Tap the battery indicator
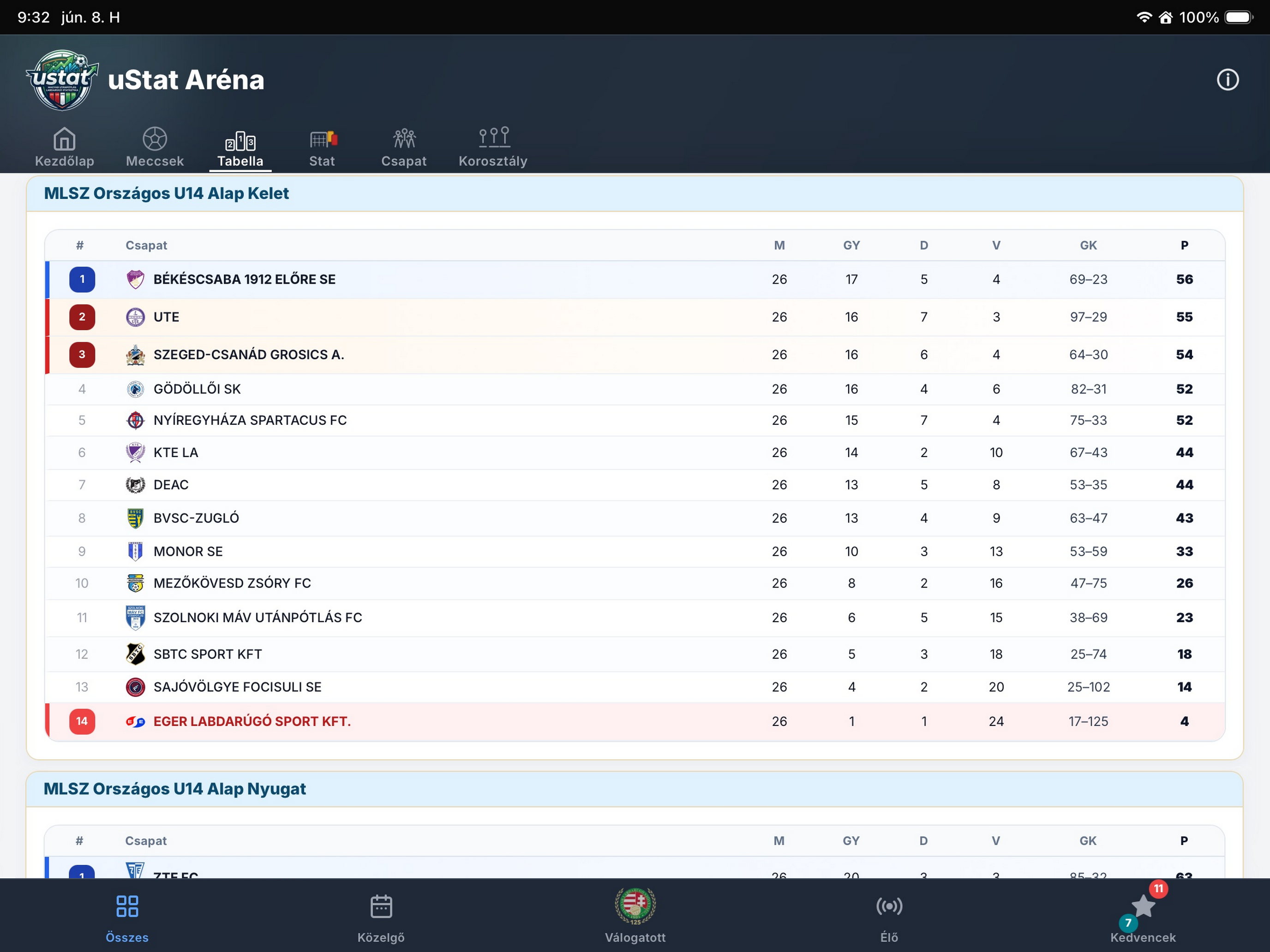Viewport: 1270px width, 952px height. 1239,17
